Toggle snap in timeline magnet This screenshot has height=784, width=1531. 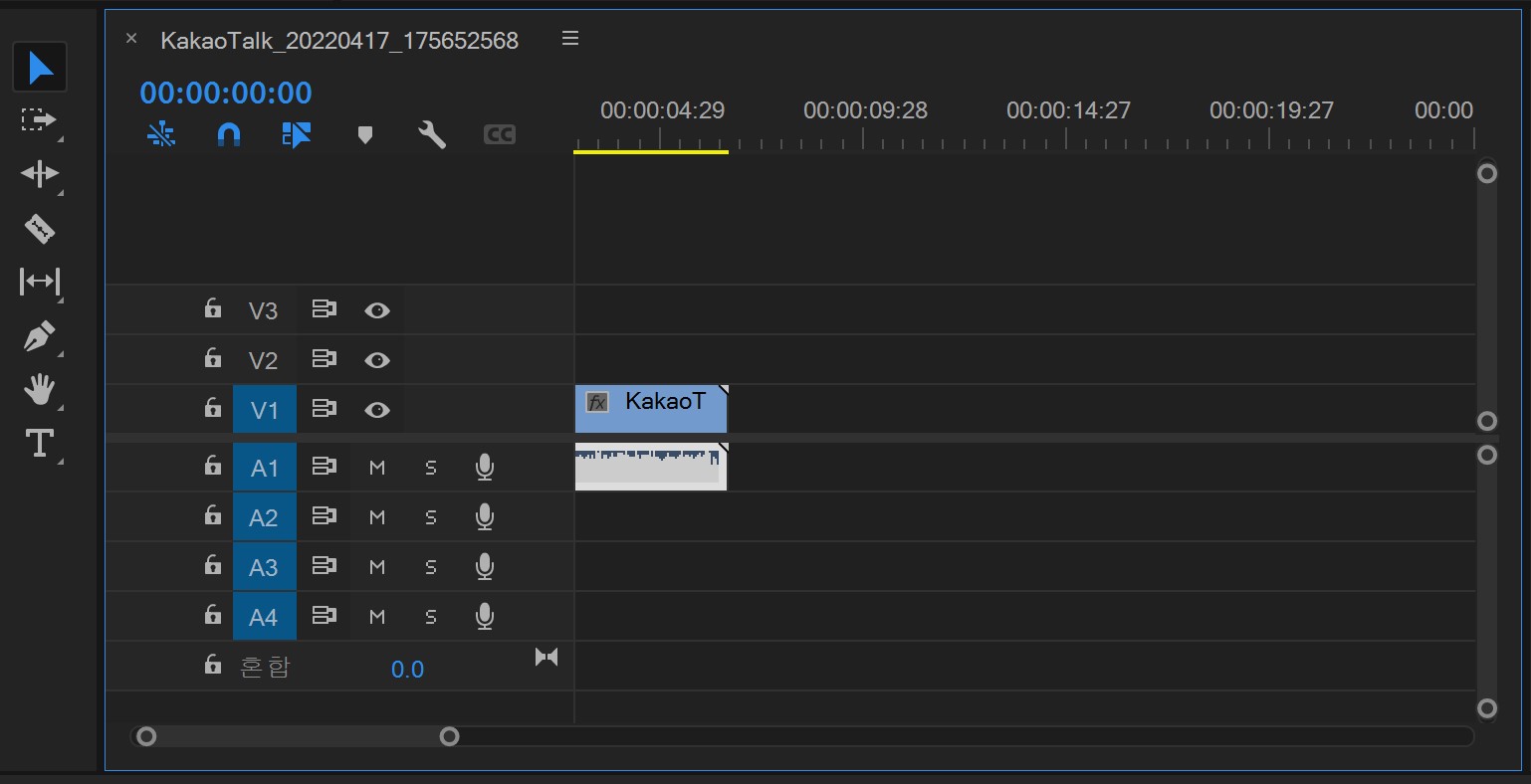click(x=229, y=134)
